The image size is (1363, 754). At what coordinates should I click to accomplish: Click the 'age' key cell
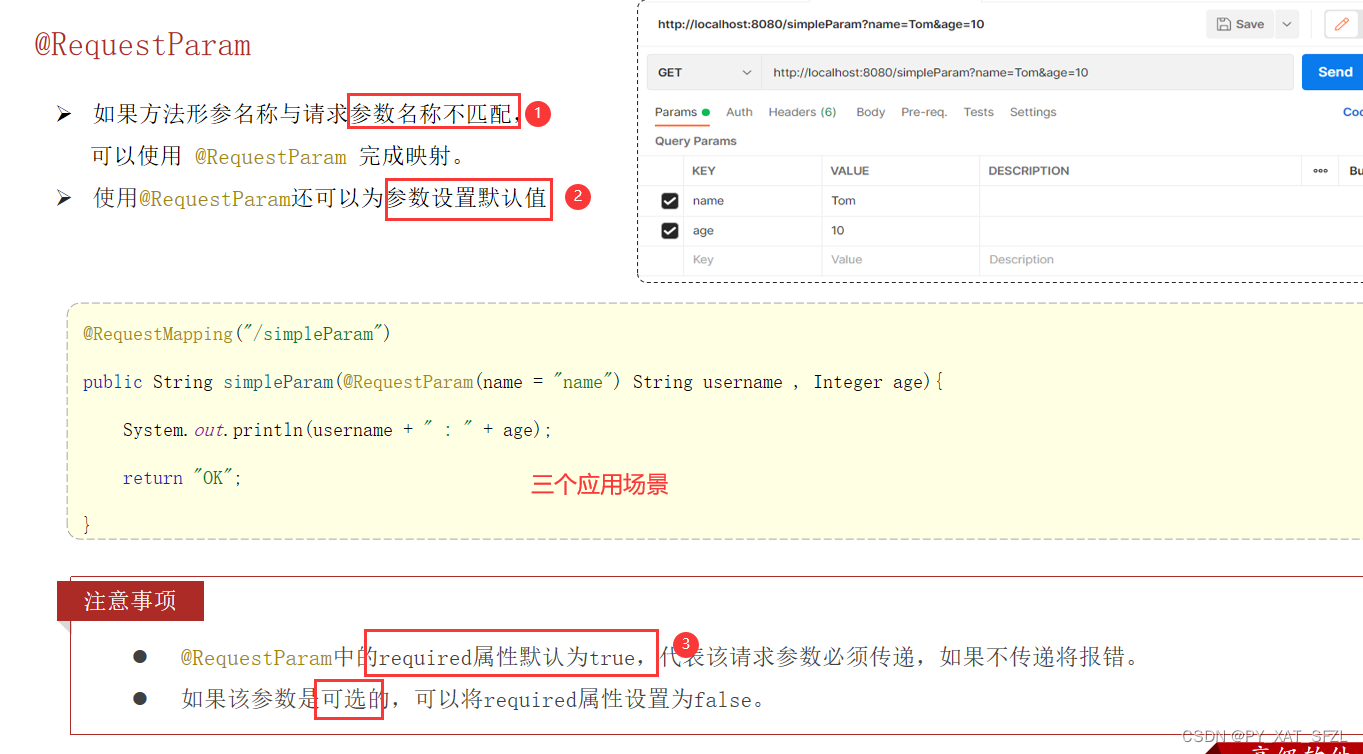[x=751, y=231]
